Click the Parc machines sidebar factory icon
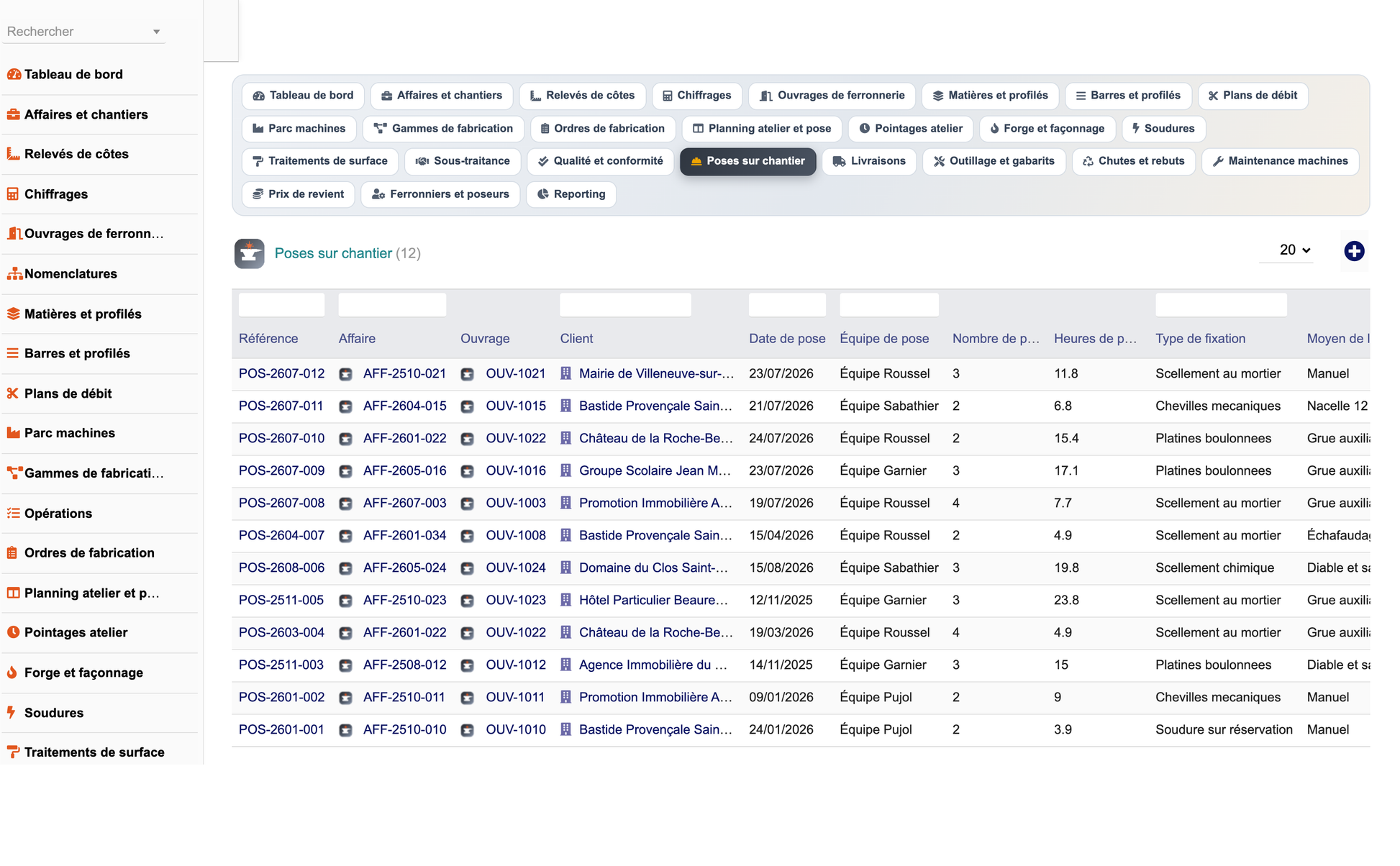The image size is (1400, 866). 14,433
